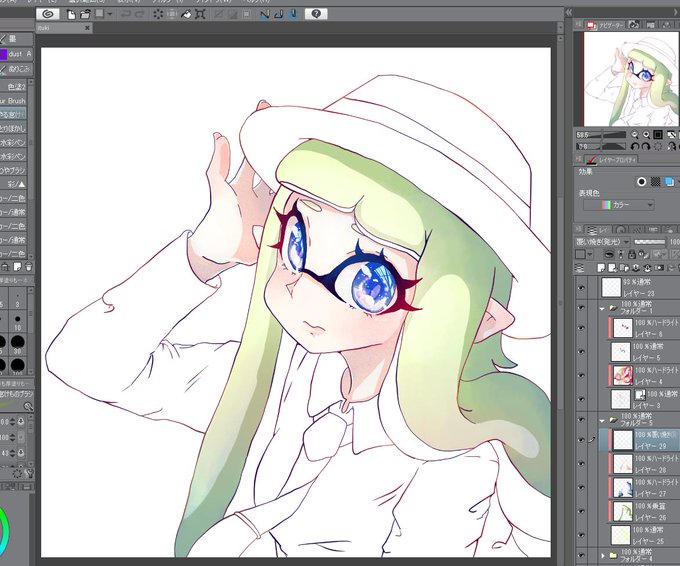Open the Layer Property tab
Image resolution: width=680 pixels, height=566 pixels.
pyautogui.click(x=611, y=160)
